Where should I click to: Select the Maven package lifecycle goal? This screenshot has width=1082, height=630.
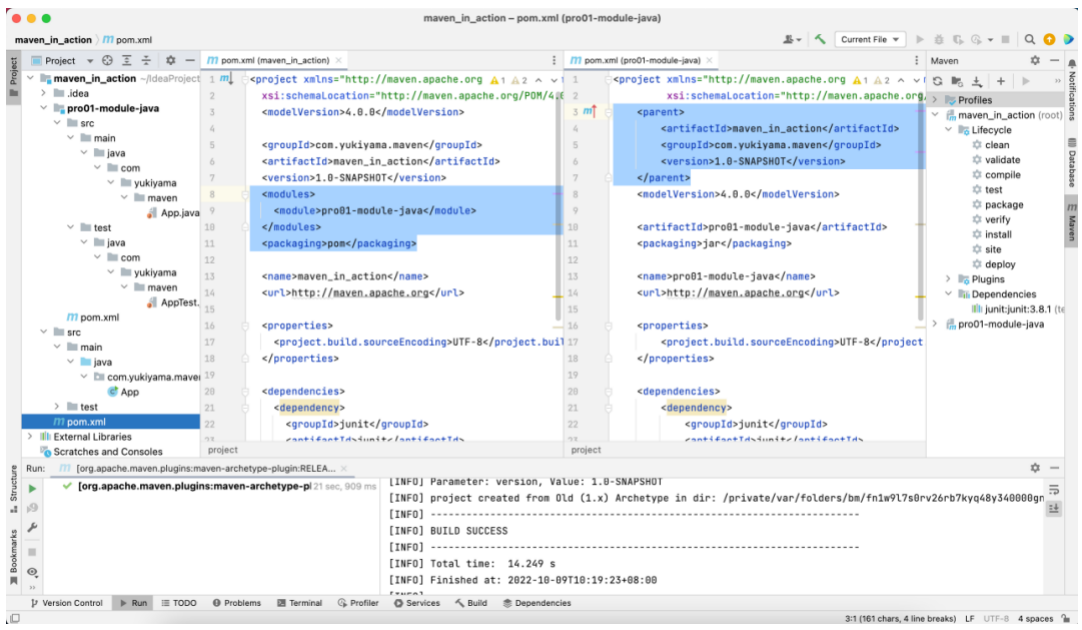coord(1003,205)
